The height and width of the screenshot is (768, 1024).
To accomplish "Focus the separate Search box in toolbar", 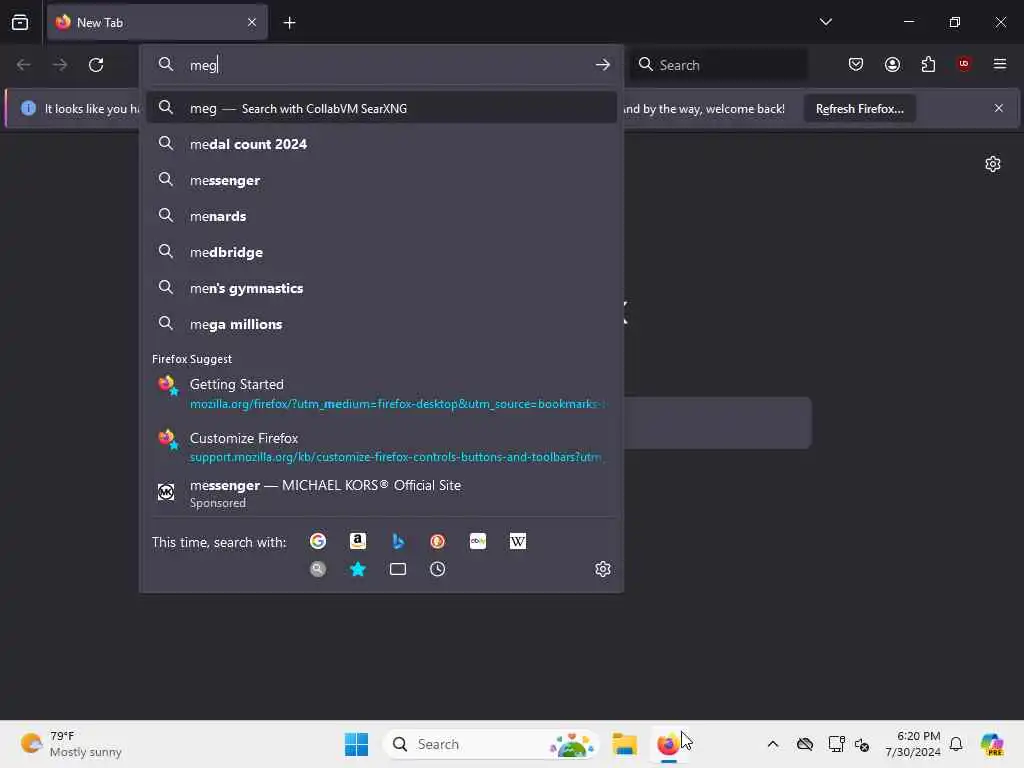I will point(718,65).
